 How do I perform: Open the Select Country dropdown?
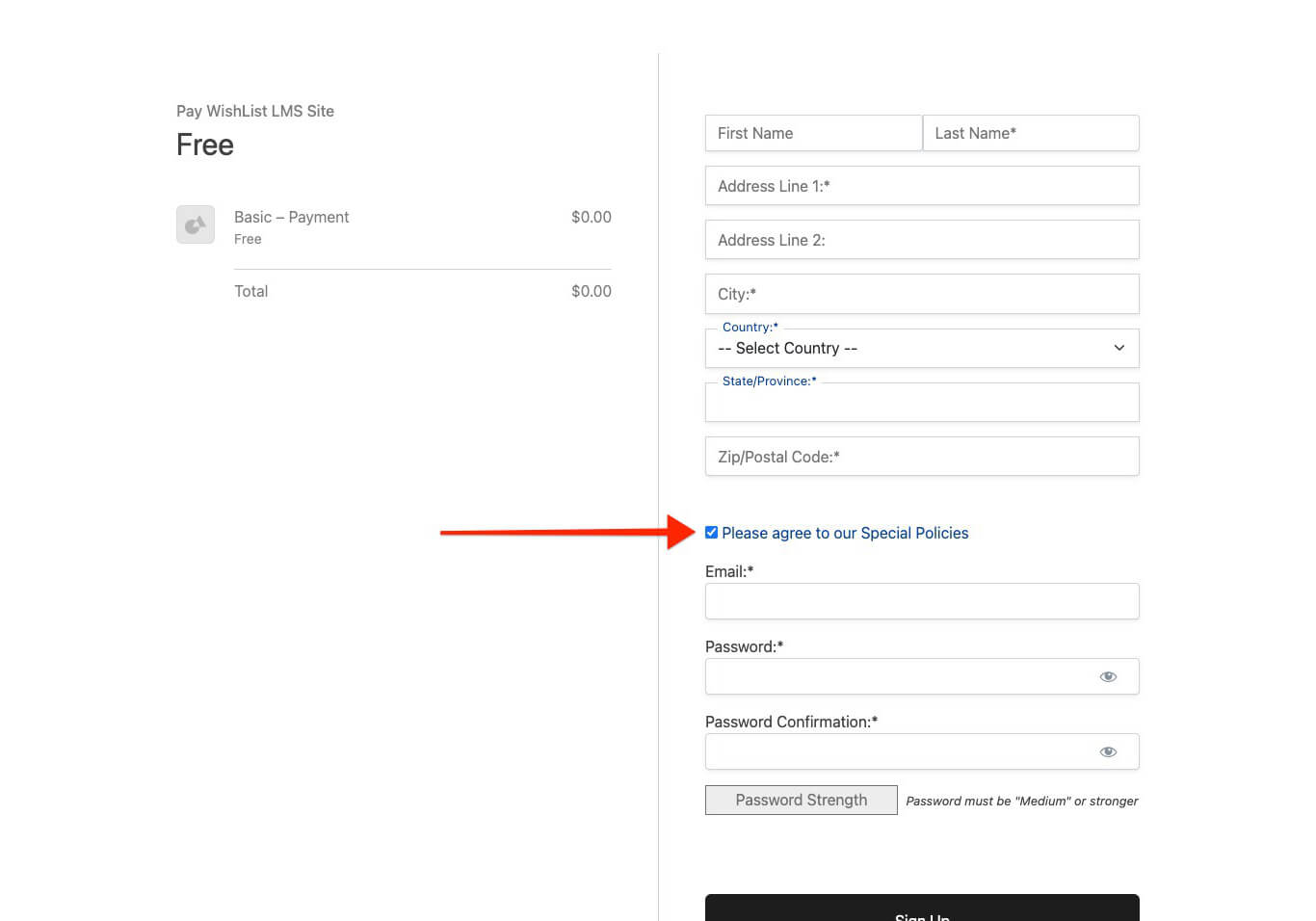tap(921, 348)
